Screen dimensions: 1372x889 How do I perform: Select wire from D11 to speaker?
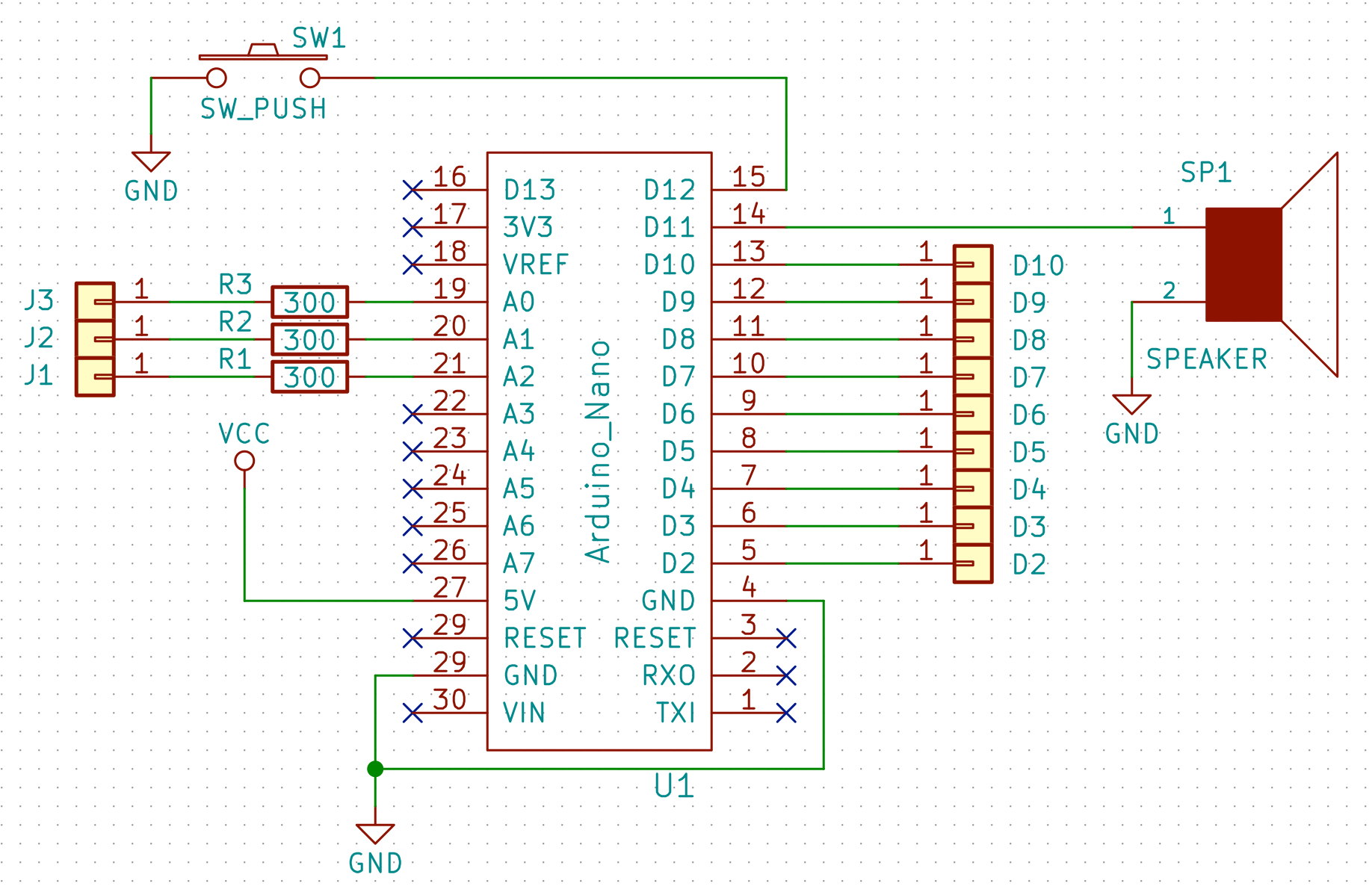point(960,227)
